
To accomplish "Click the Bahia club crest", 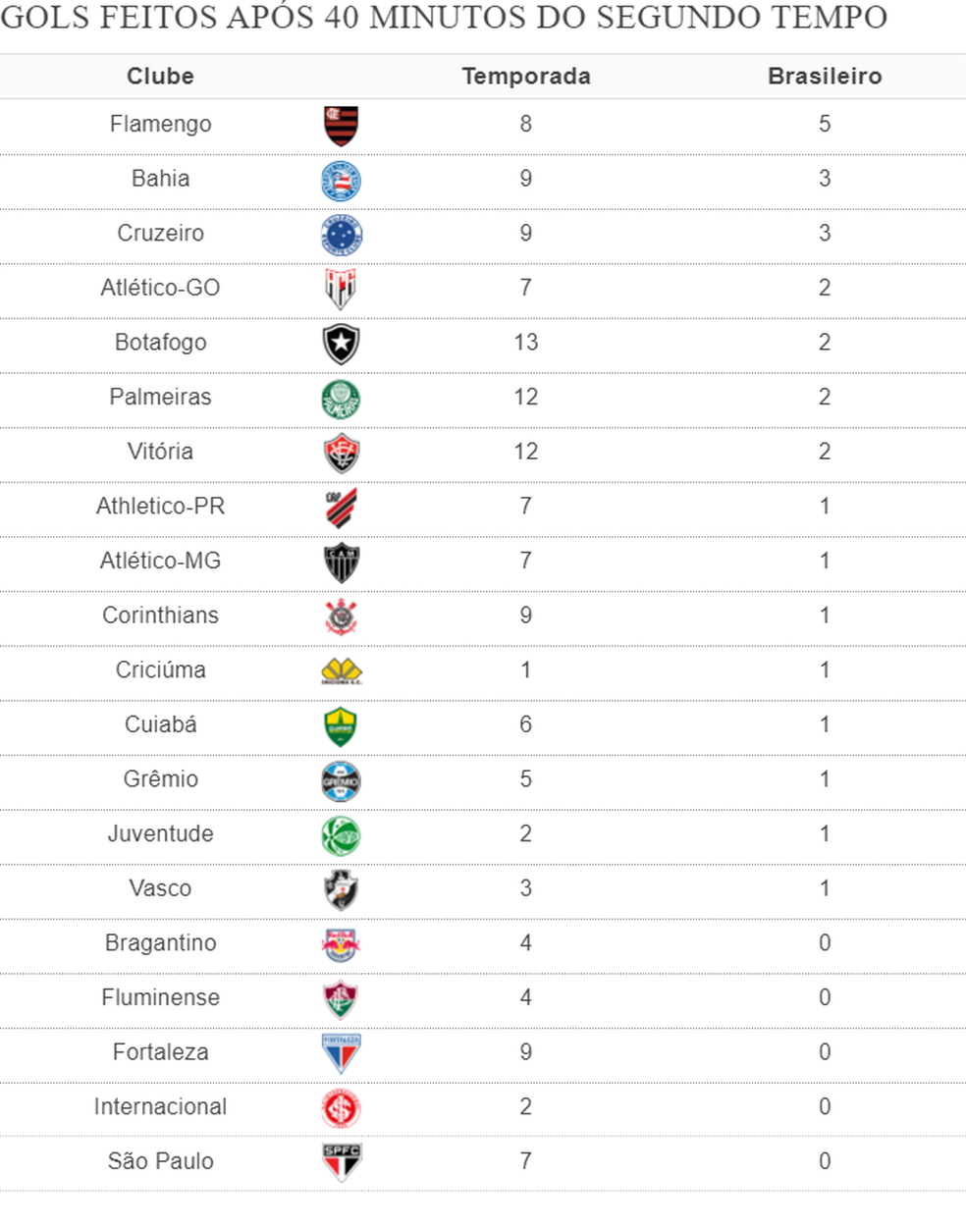I will point(342,181).
